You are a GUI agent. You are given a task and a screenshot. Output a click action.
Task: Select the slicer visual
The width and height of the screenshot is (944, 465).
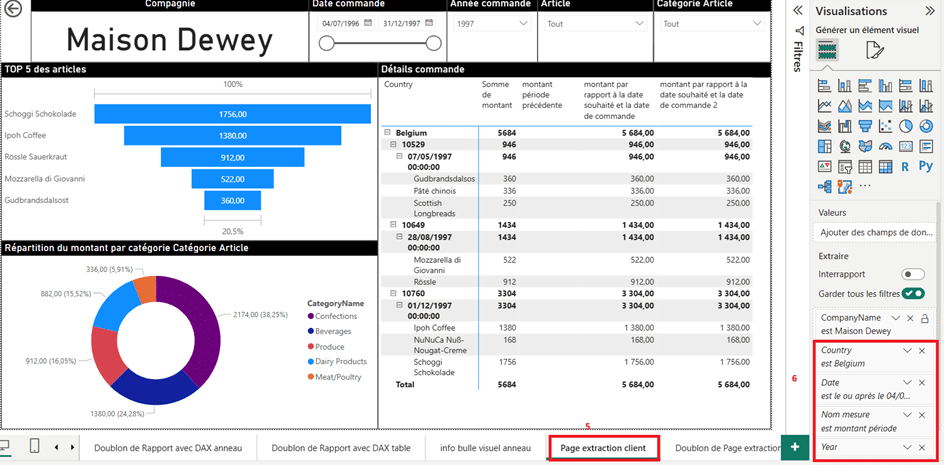[x=845, y=166]
